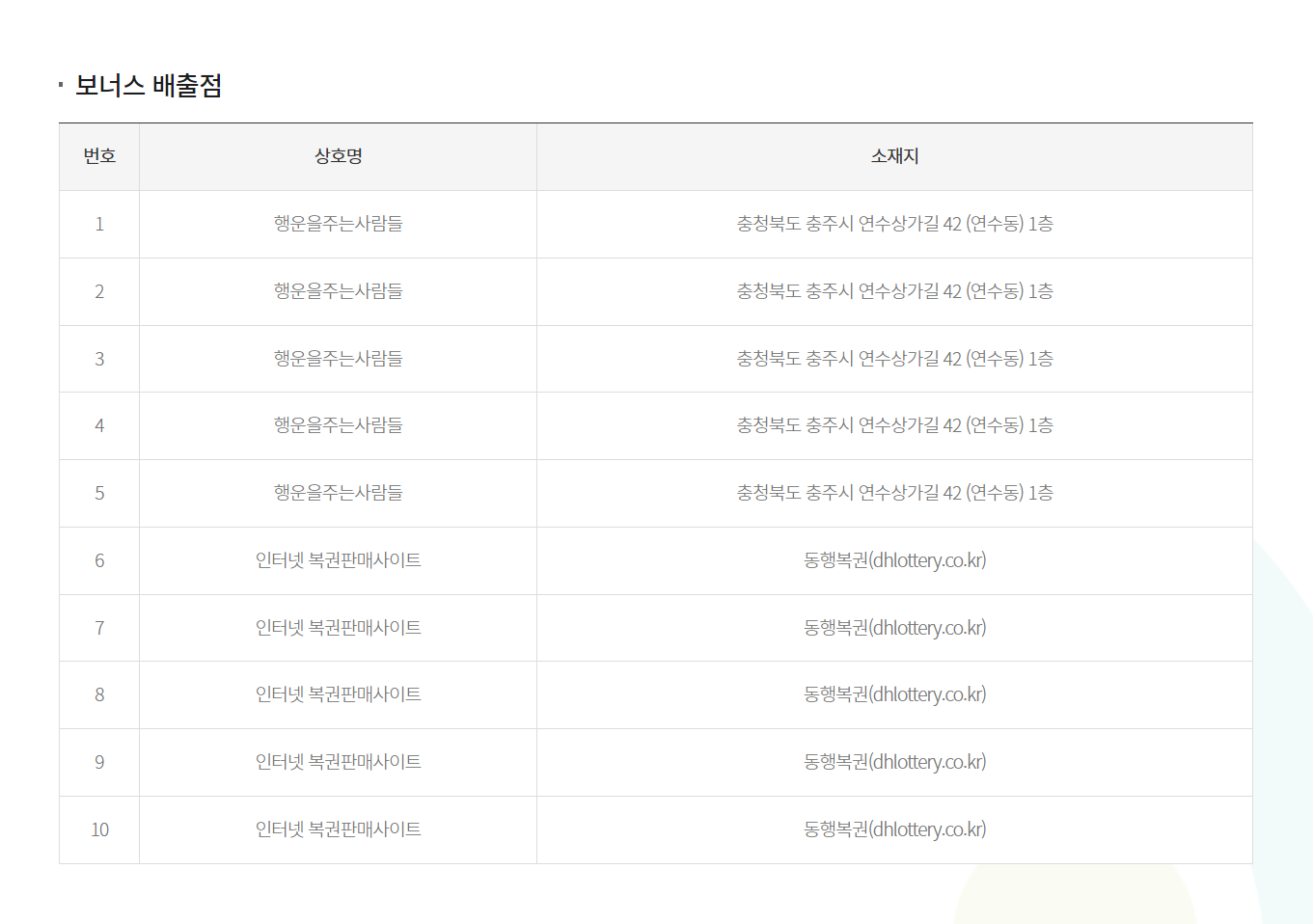Select store name 행운을주는사람들 in row 3
Image resolution: width=1313 pixels, height=924 pixels.
pos(339,359)
